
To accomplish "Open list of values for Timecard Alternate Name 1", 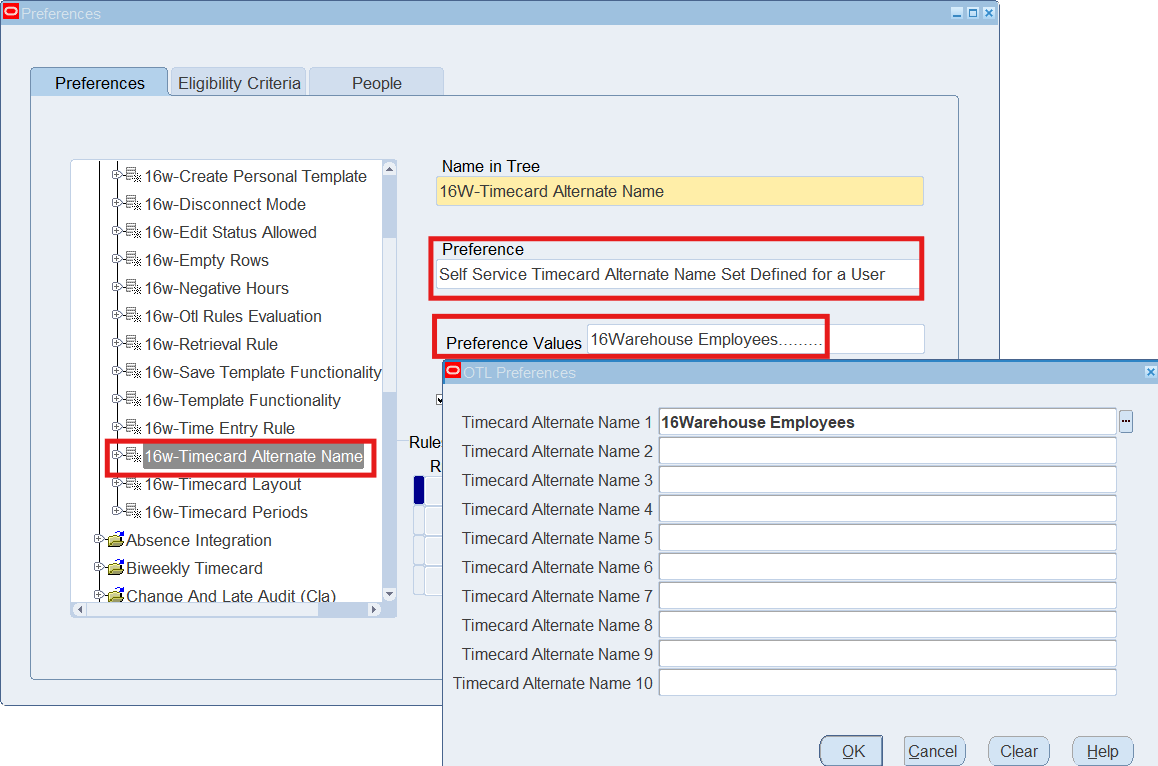I will click(x=1126, y=422).
